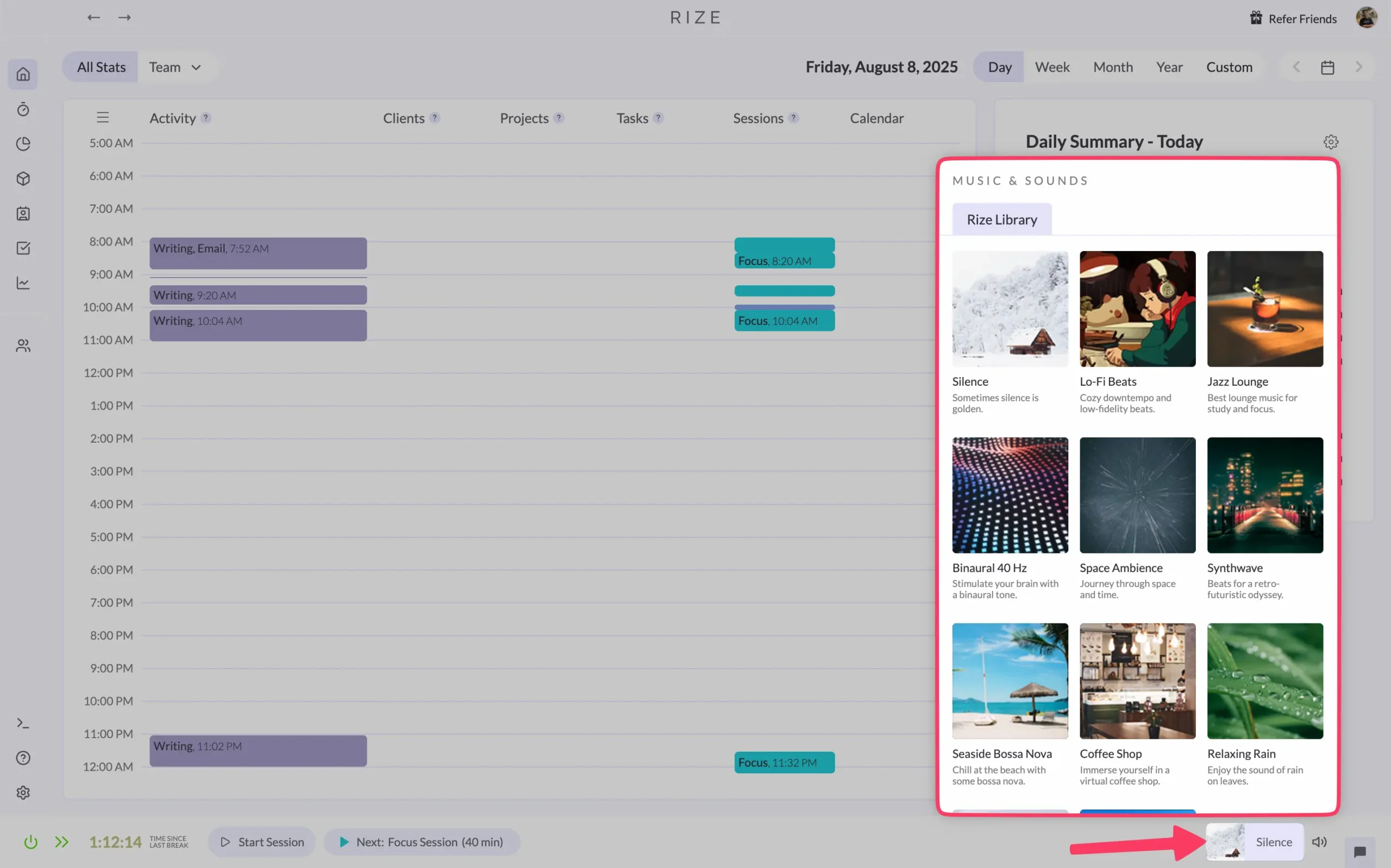Click the hamburger menu above the timeline
The width and height of the screenshot is (1391, 868).
click(x=103, y=118)
